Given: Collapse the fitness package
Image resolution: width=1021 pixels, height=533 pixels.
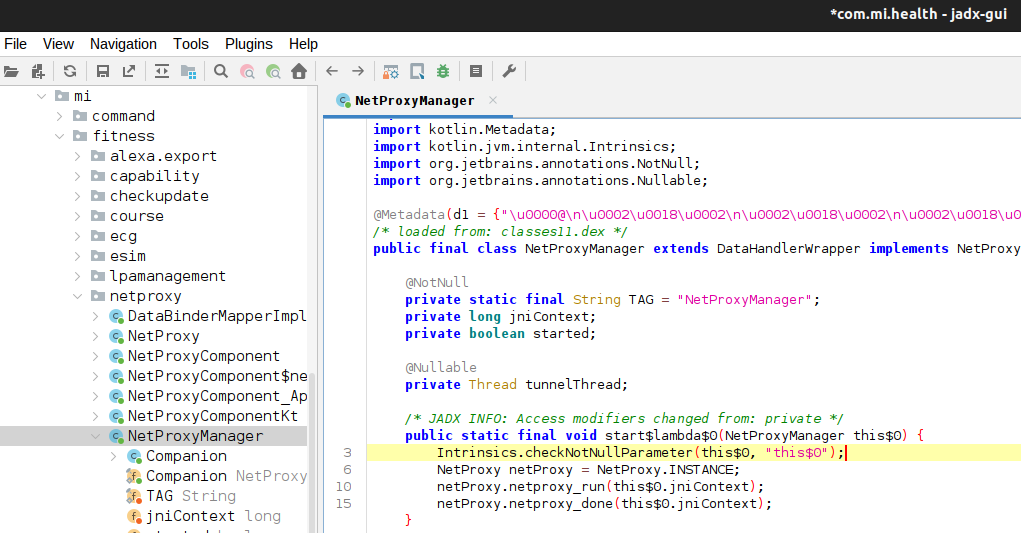Looking at the screenshot, I should tap(60, 137).
